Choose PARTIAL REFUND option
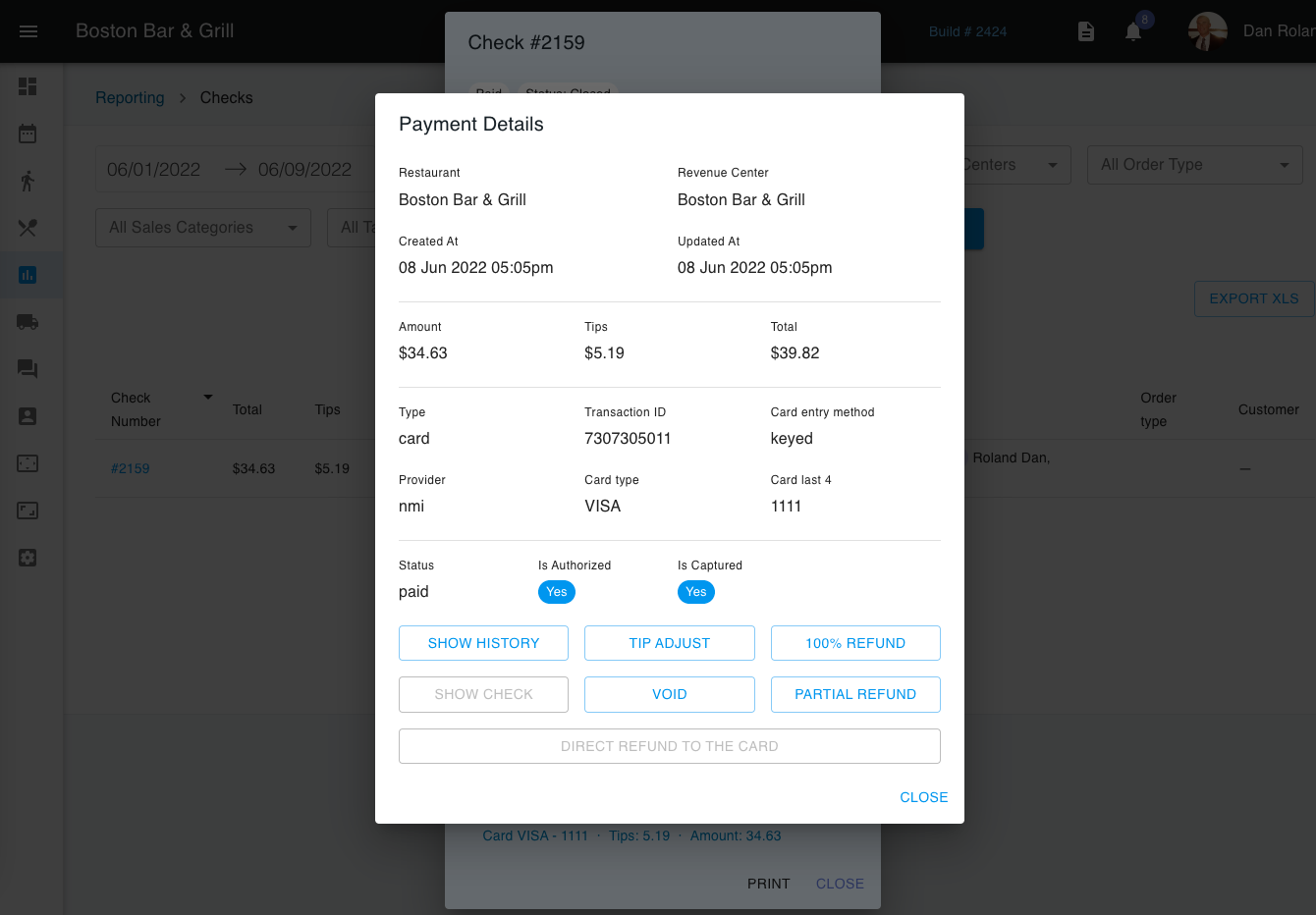 click(x=854, y=694)
